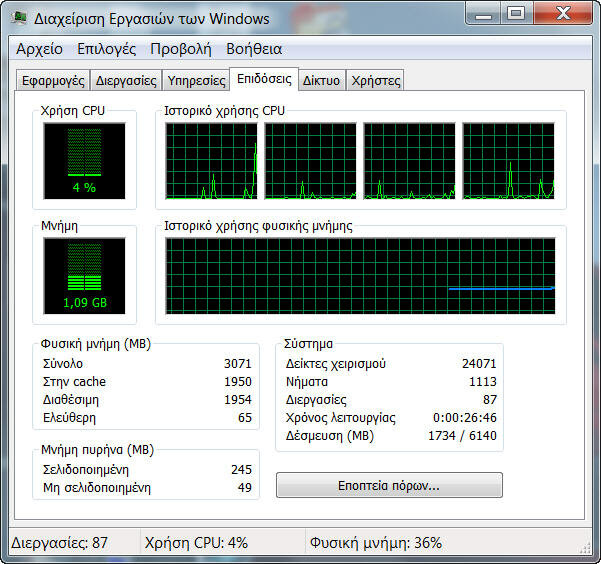Click the third CPU core history graph
The height and width of the screenshot is (564, 601).
tap(409, 161)
